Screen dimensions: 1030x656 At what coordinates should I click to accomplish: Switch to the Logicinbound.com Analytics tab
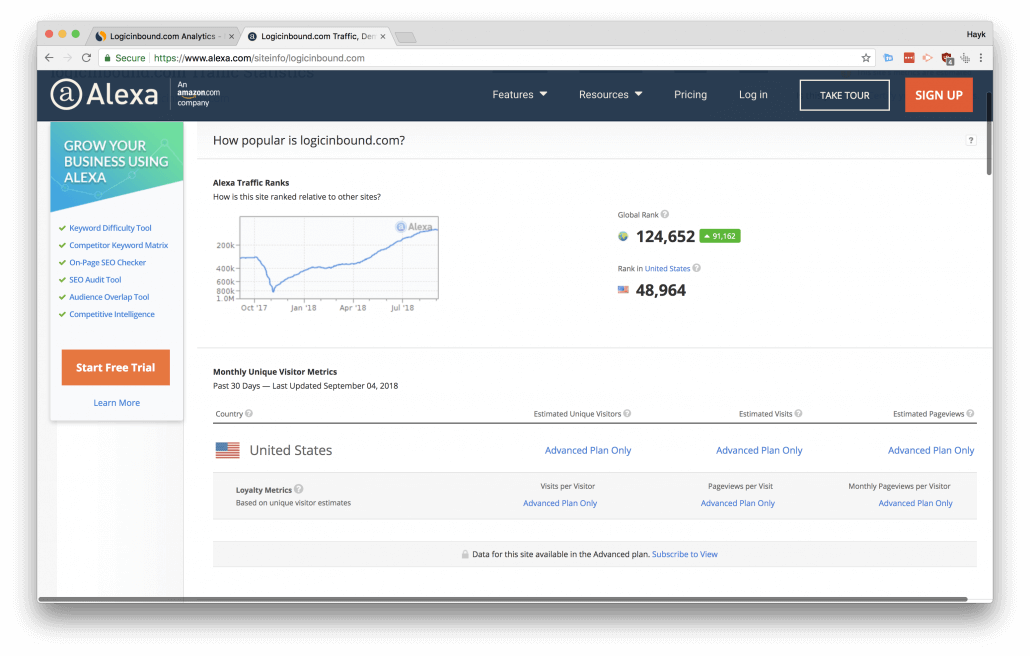tap(160, 36)
